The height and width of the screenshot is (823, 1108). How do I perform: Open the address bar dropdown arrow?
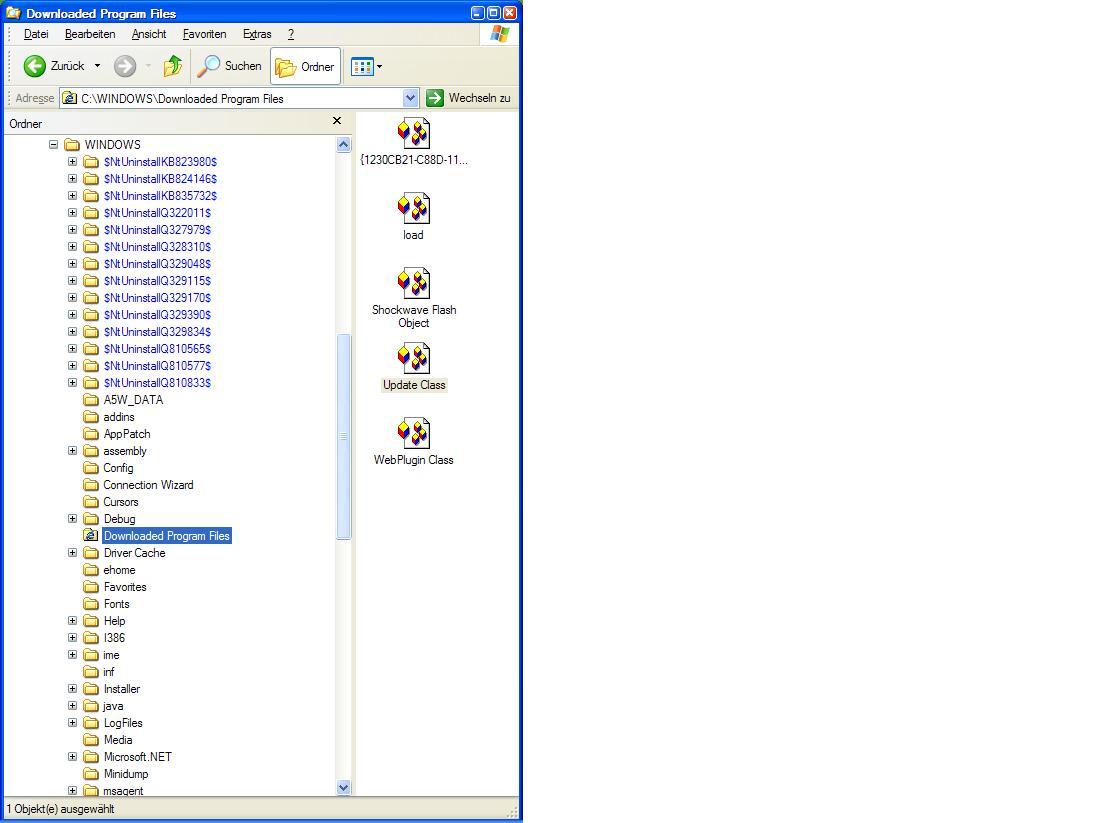411,98
